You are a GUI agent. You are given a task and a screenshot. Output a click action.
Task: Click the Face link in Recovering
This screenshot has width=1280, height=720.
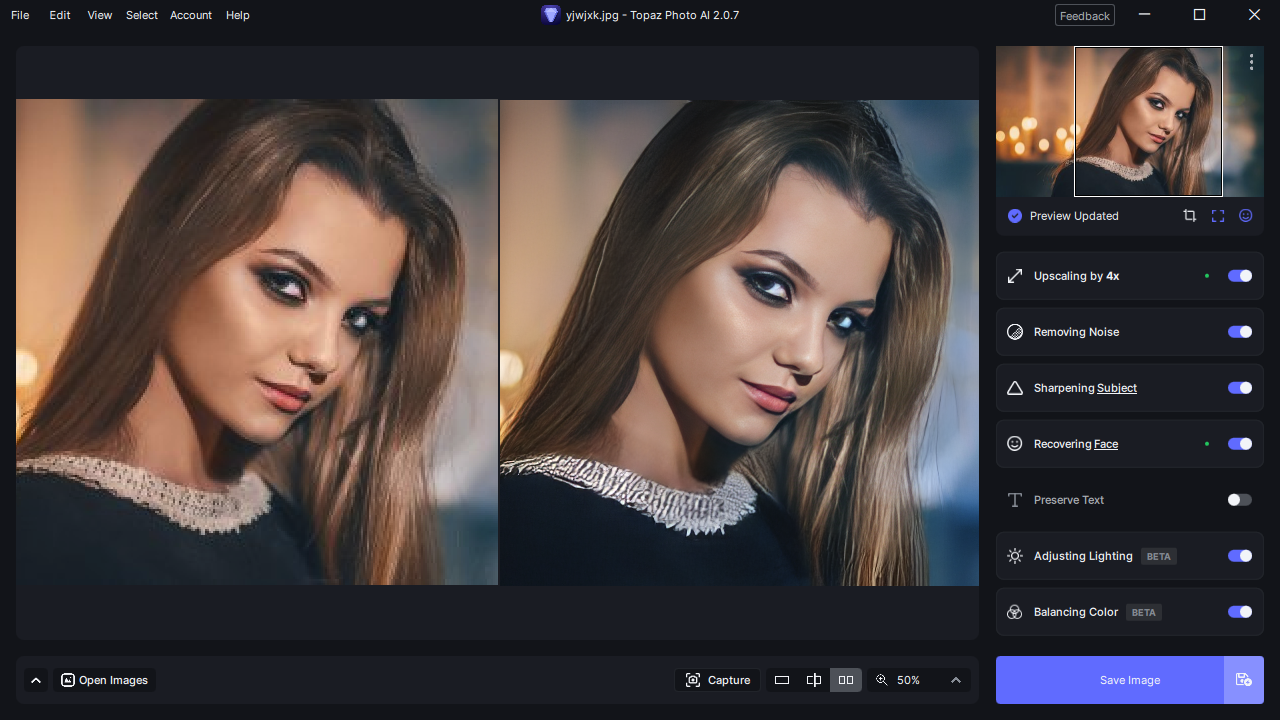[1106, 444]
